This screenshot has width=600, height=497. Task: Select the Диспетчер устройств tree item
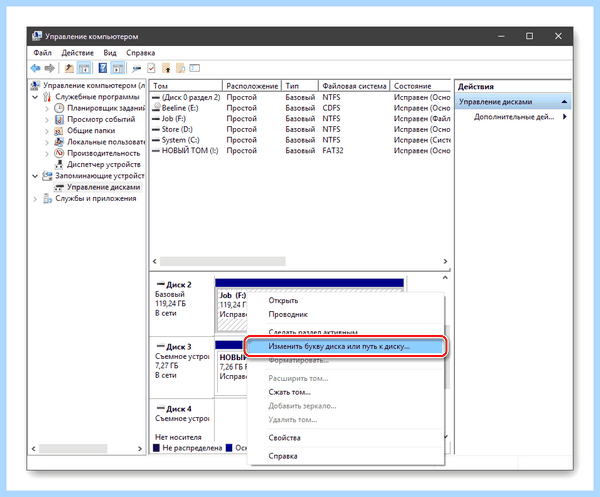pos(104,165)
